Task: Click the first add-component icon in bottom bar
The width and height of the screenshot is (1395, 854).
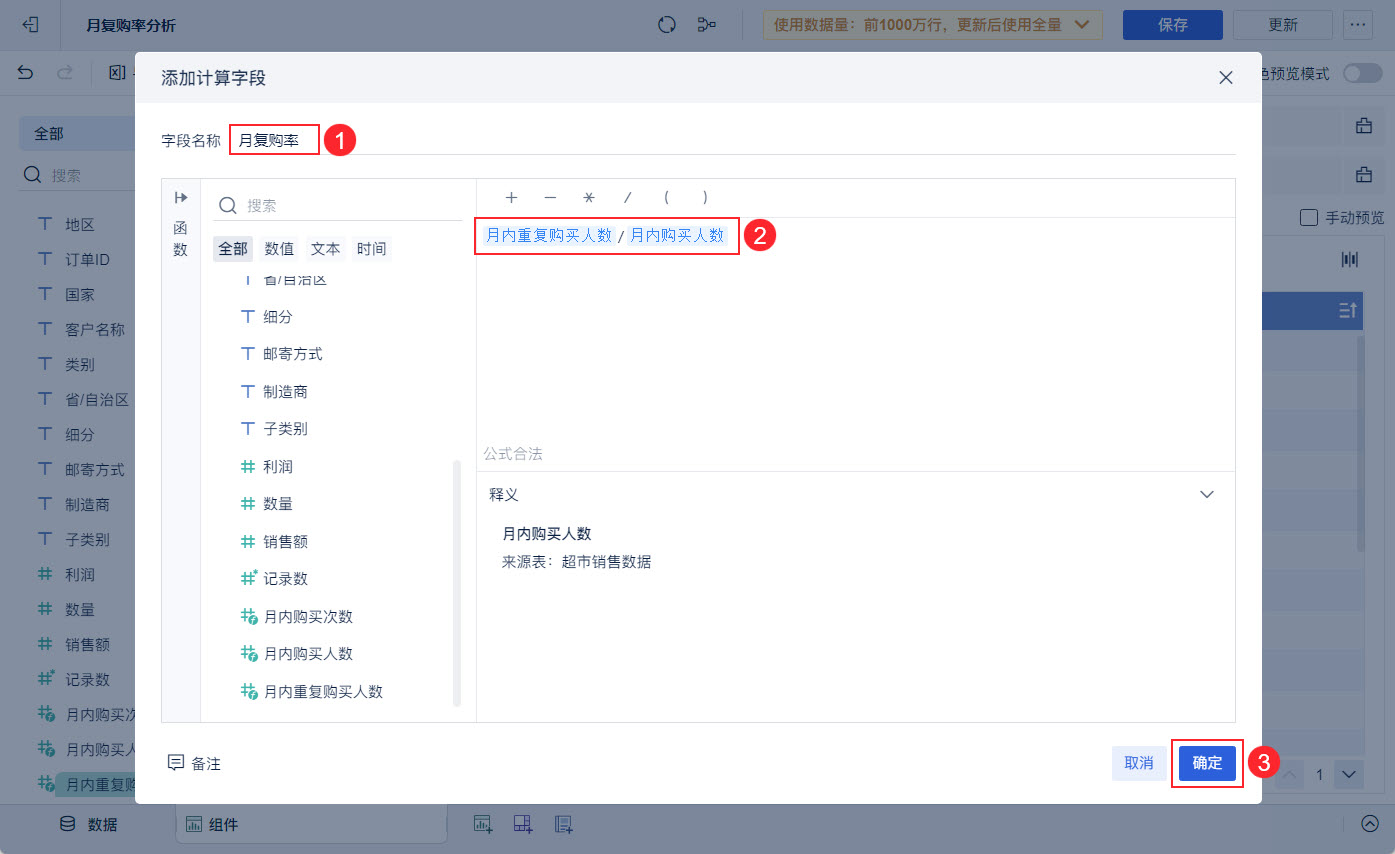Action: coord(483,824)
